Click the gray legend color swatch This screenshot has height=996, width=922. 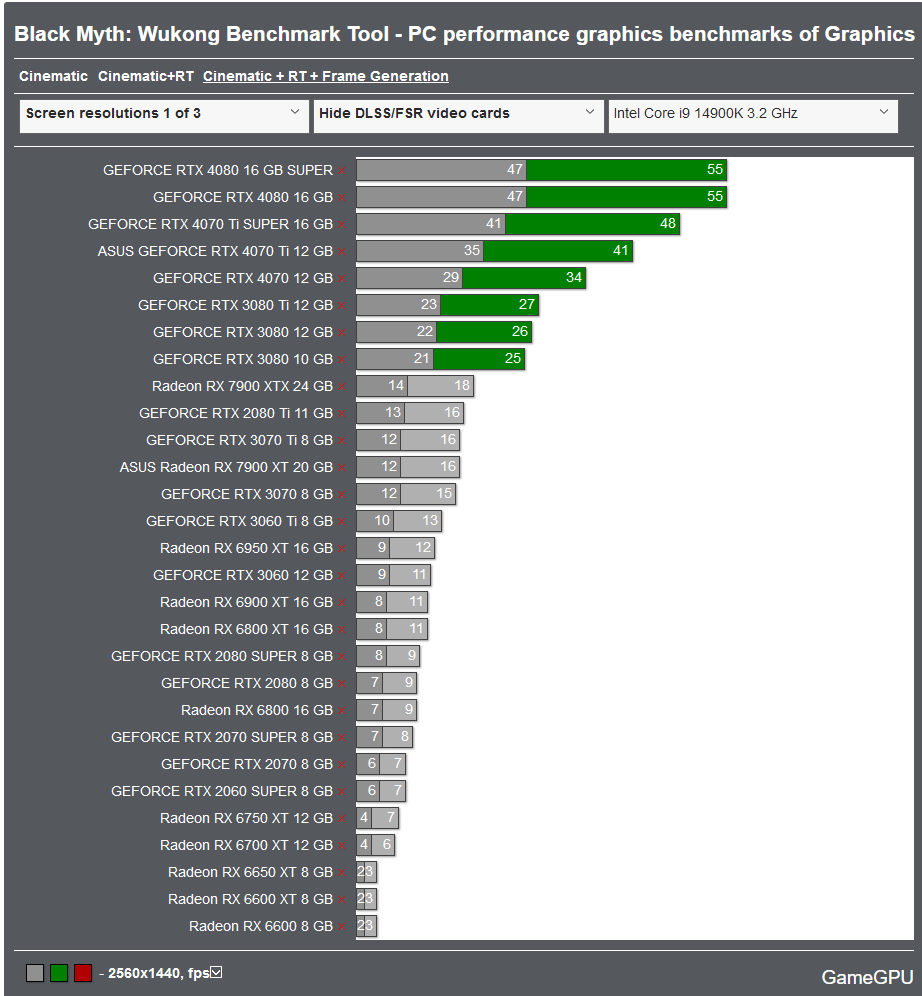(x=35, y=973)
